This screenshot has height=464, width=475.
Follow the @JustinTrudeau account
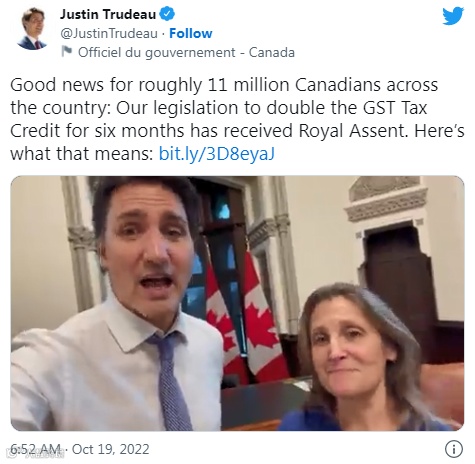point(190,33)
